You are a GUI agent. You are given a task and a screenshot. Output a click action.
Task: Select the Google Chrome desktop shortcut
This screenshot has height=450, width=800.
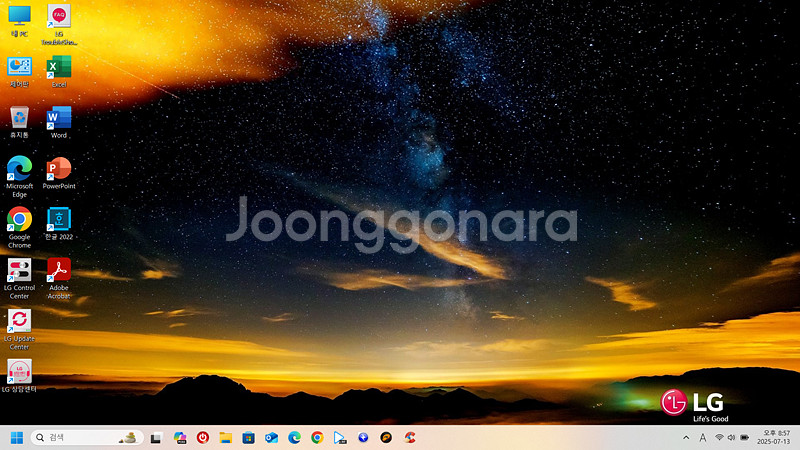[x=19, y=228]
